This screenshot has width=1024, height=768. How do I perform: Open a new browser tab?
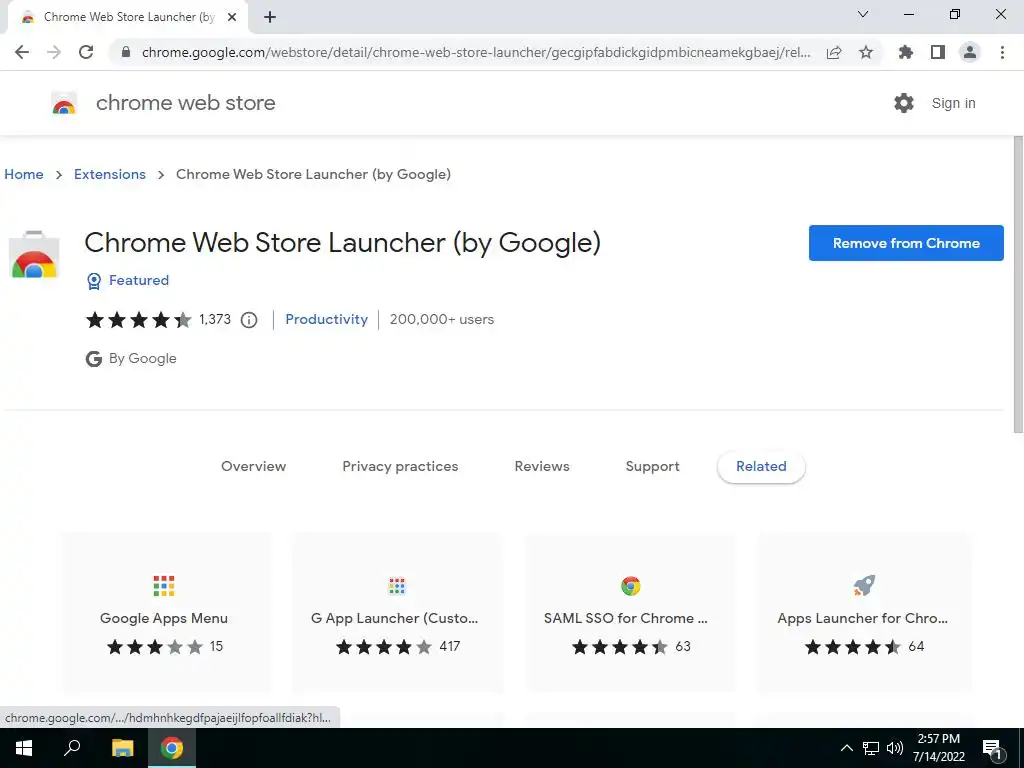tap(270, 17)
